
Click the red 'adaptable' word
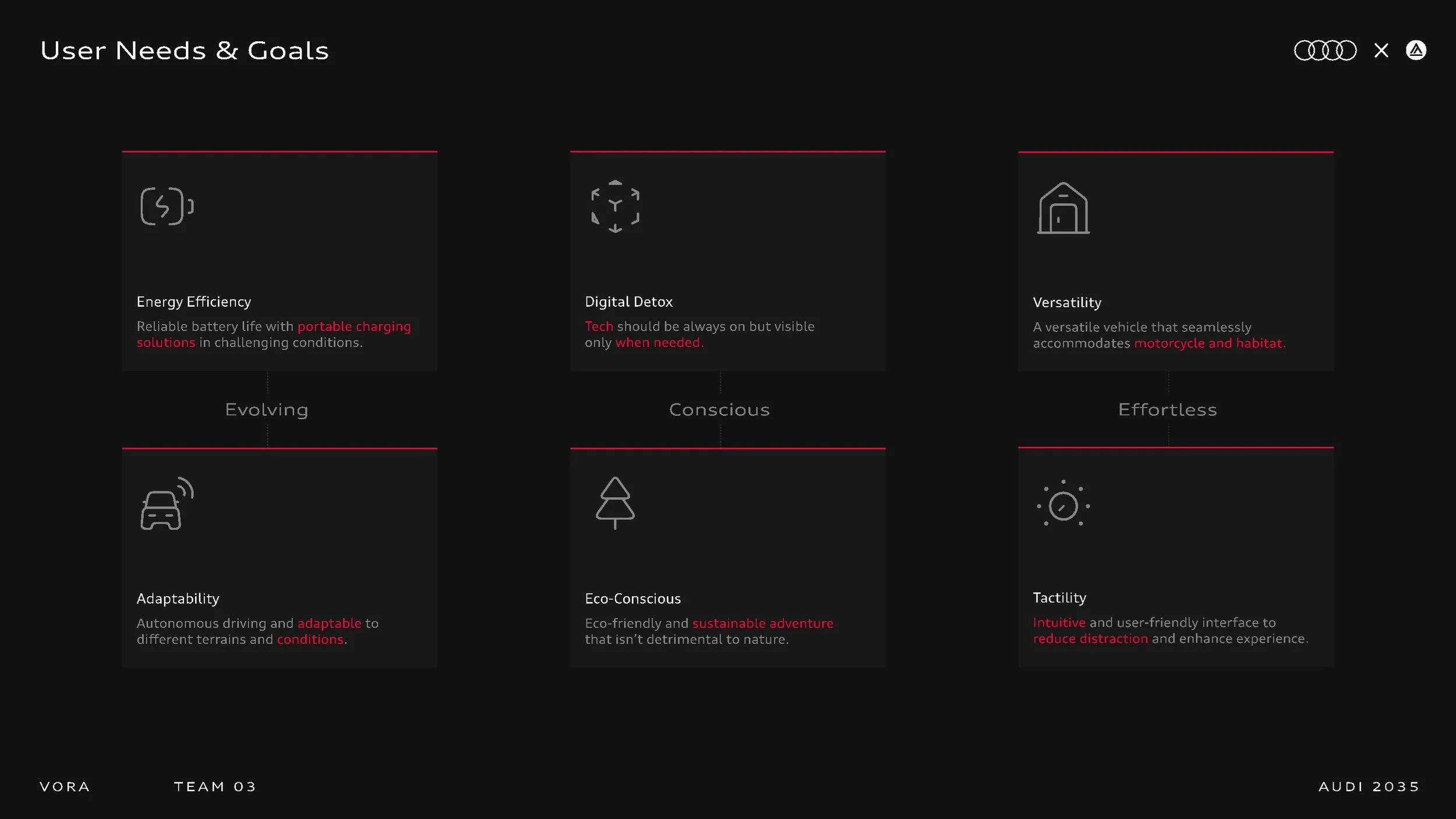(330, 623)
